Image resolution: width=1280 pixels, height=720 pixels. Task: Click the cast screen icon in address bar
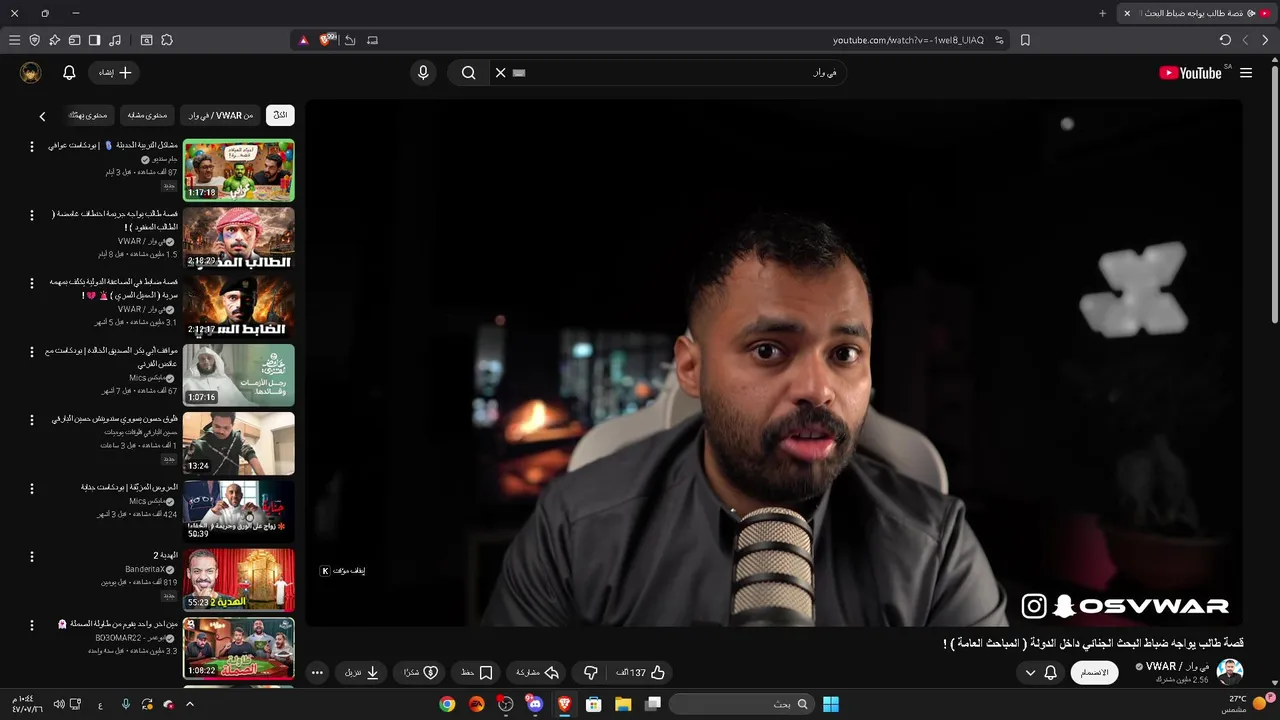pyautogui.click(x=372, y=40)
